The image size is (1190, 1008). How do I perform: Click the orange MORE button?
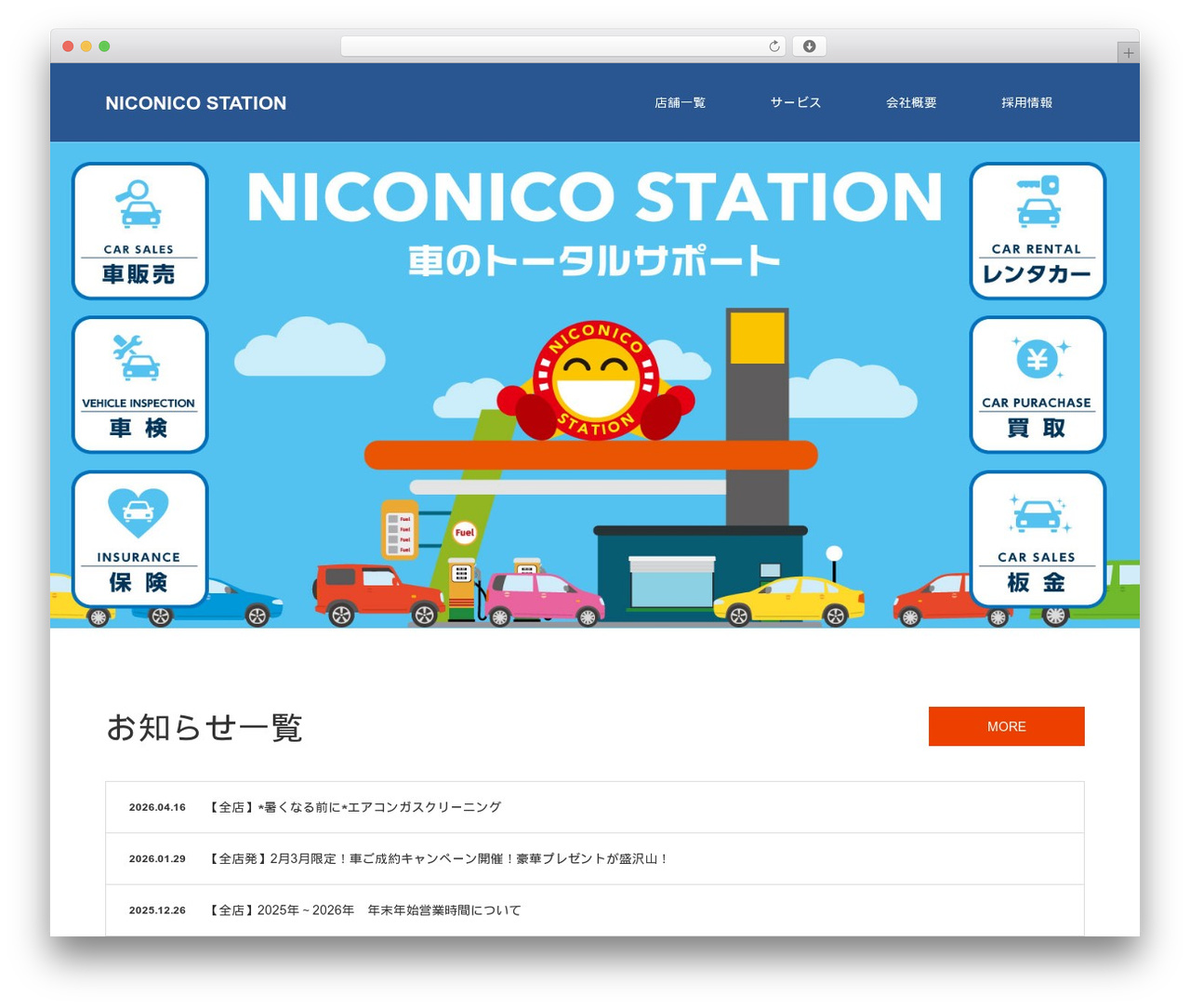coord(1007,726)
